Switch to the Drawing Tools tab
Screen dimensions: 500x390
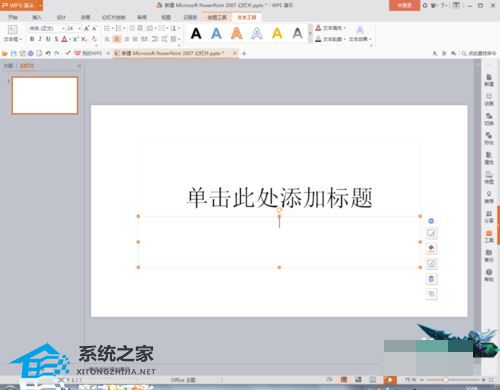click(217, 17)
